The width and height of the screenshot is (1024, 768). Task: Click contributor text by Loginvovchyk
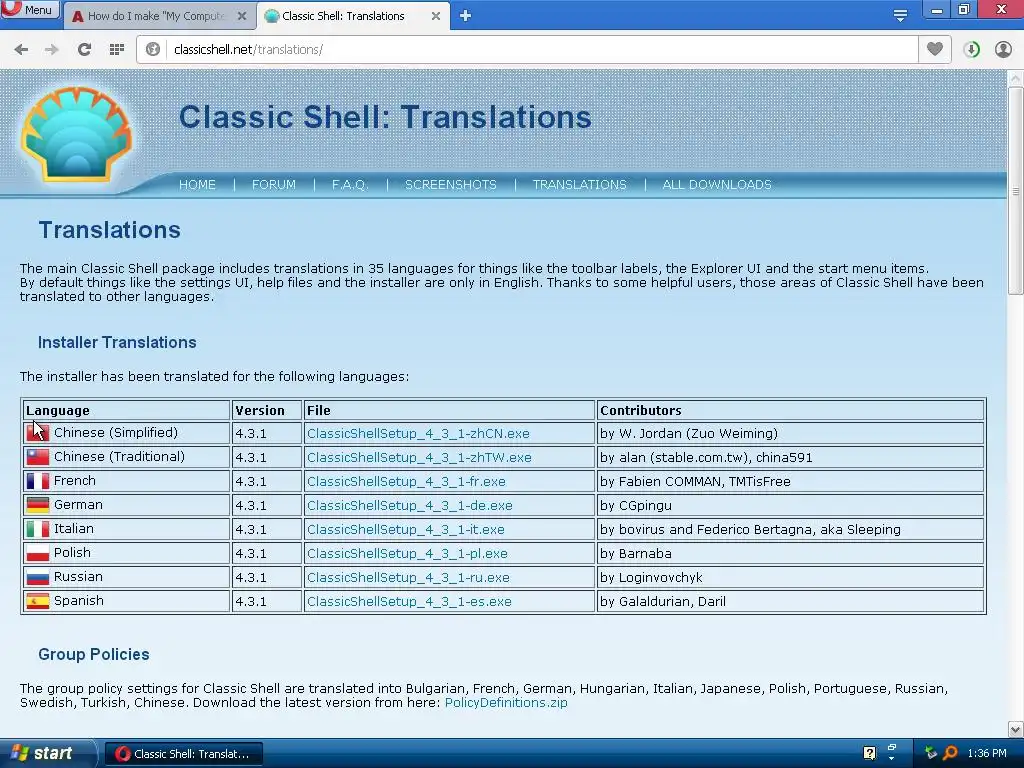coord(651,578)
